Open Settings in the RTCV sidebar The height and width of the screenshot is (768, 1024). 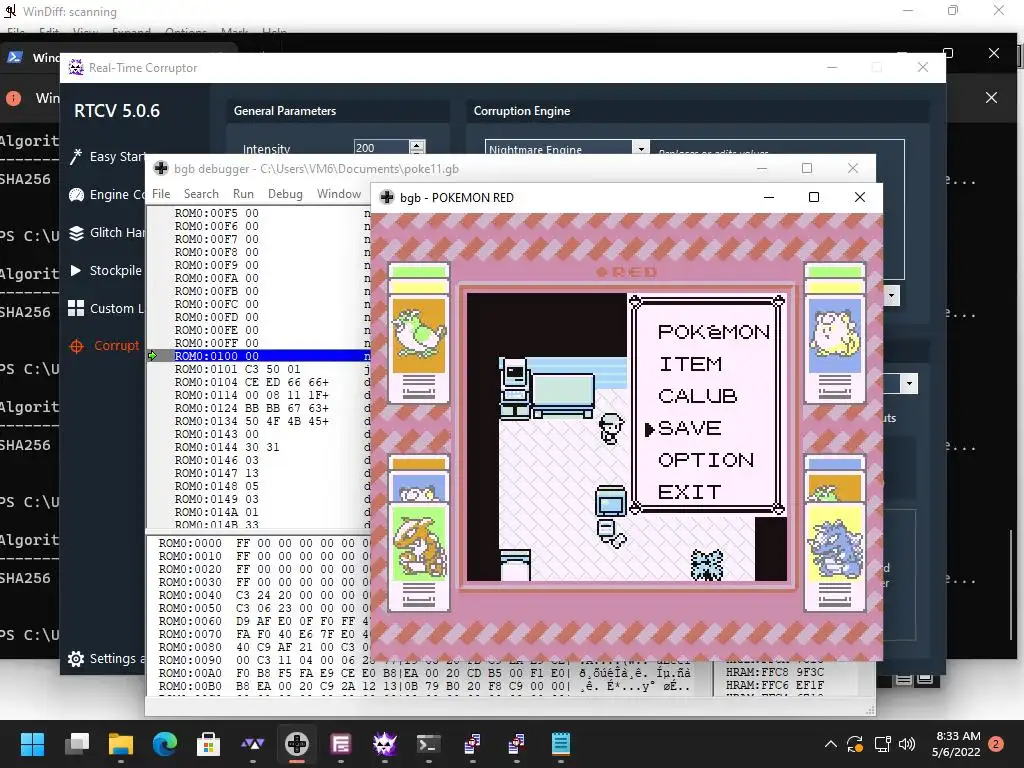point(106,658)
